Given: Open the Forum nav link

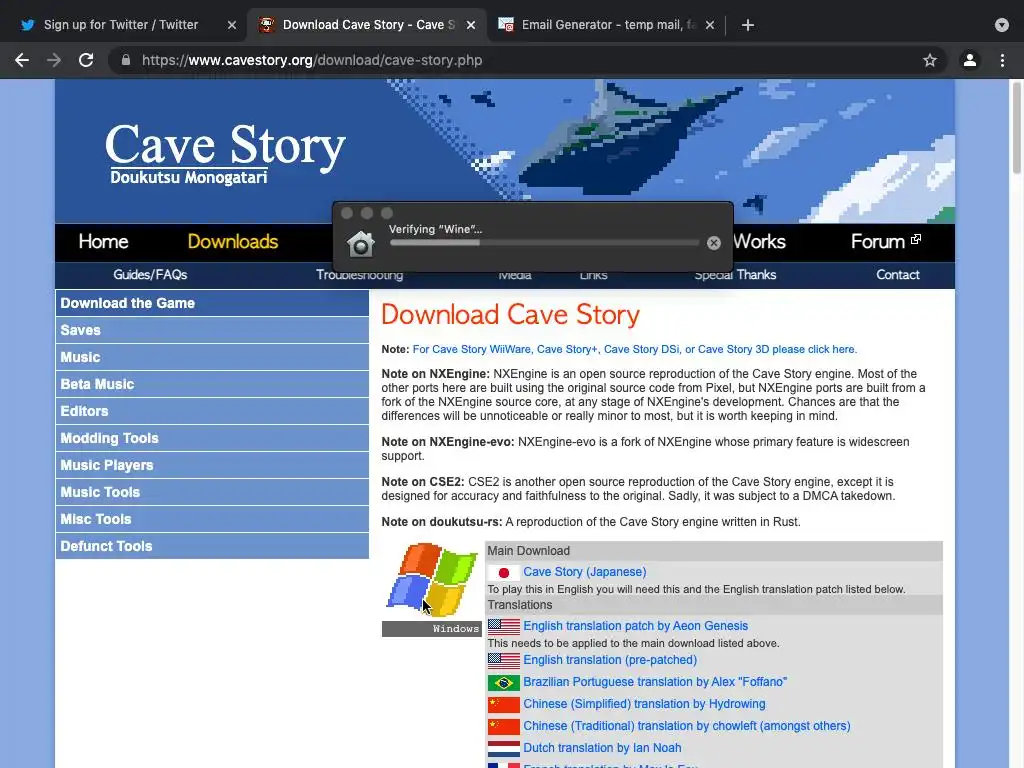Looking at the screenshot, I should (886, 242).
